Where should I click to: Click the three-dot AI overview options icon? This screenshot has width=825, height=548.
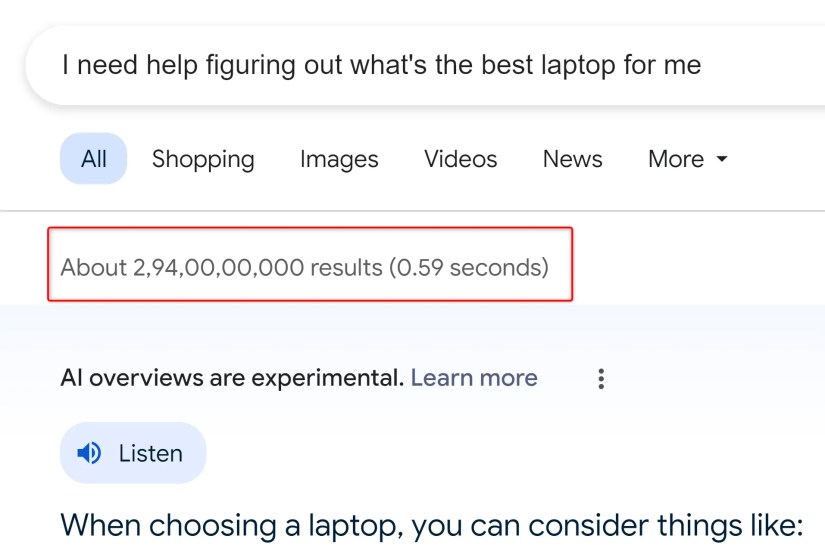coord(601,378)
